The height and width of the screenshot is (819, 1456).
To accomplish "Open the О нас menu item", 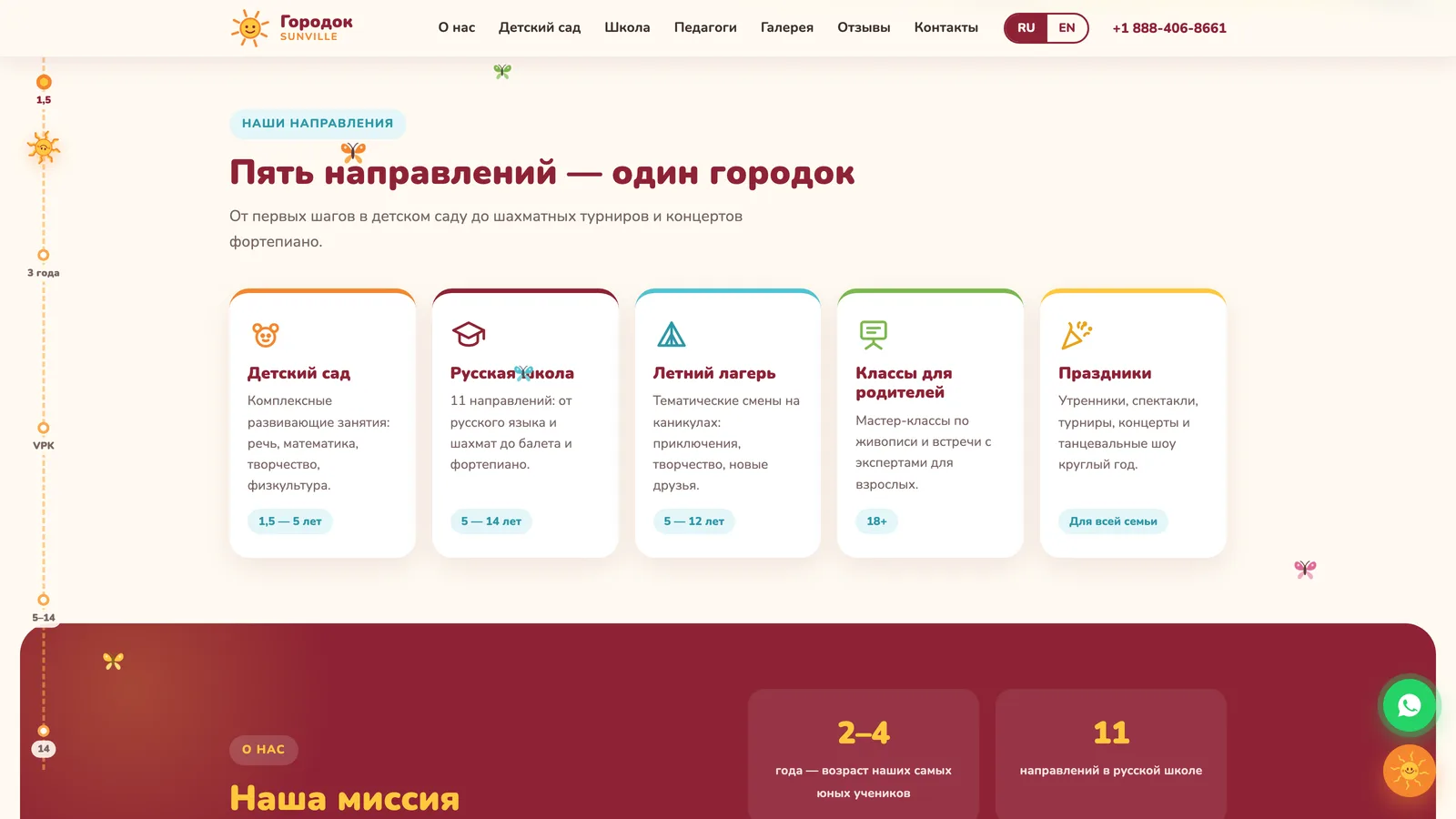I will 457,28.
